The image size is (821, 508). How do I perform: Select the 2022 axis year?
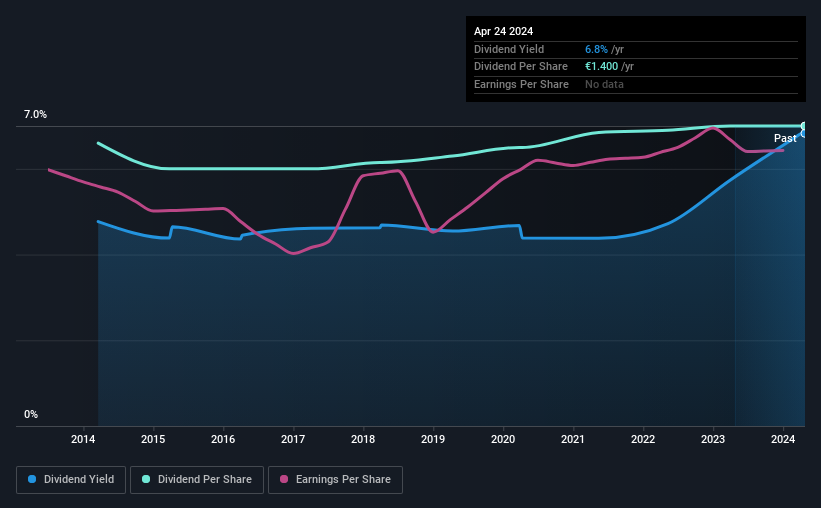pos(643,439)
